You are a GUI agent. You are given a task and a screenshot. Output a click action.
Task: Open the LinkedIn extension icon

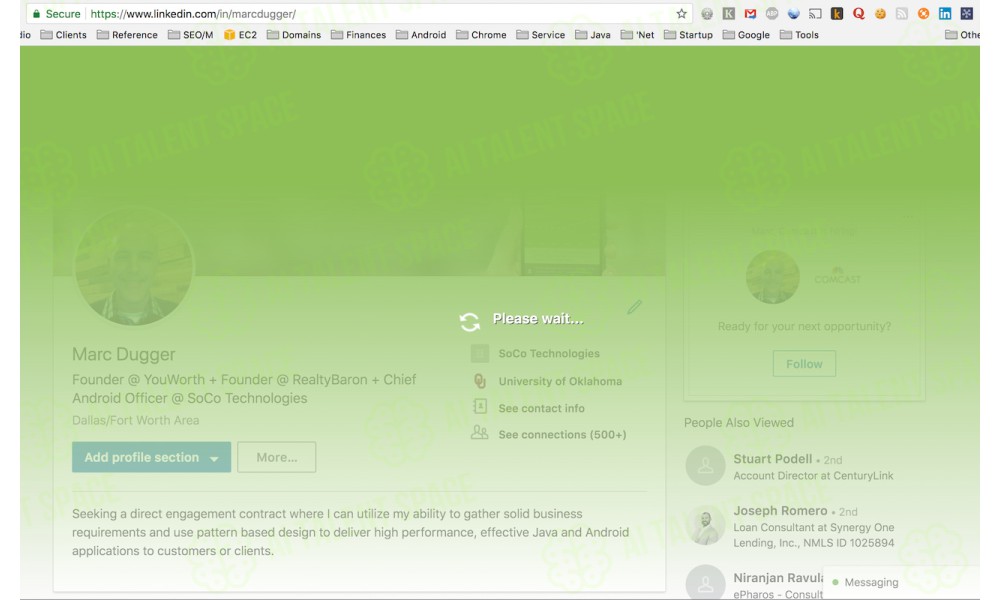(x=945, y=13)
